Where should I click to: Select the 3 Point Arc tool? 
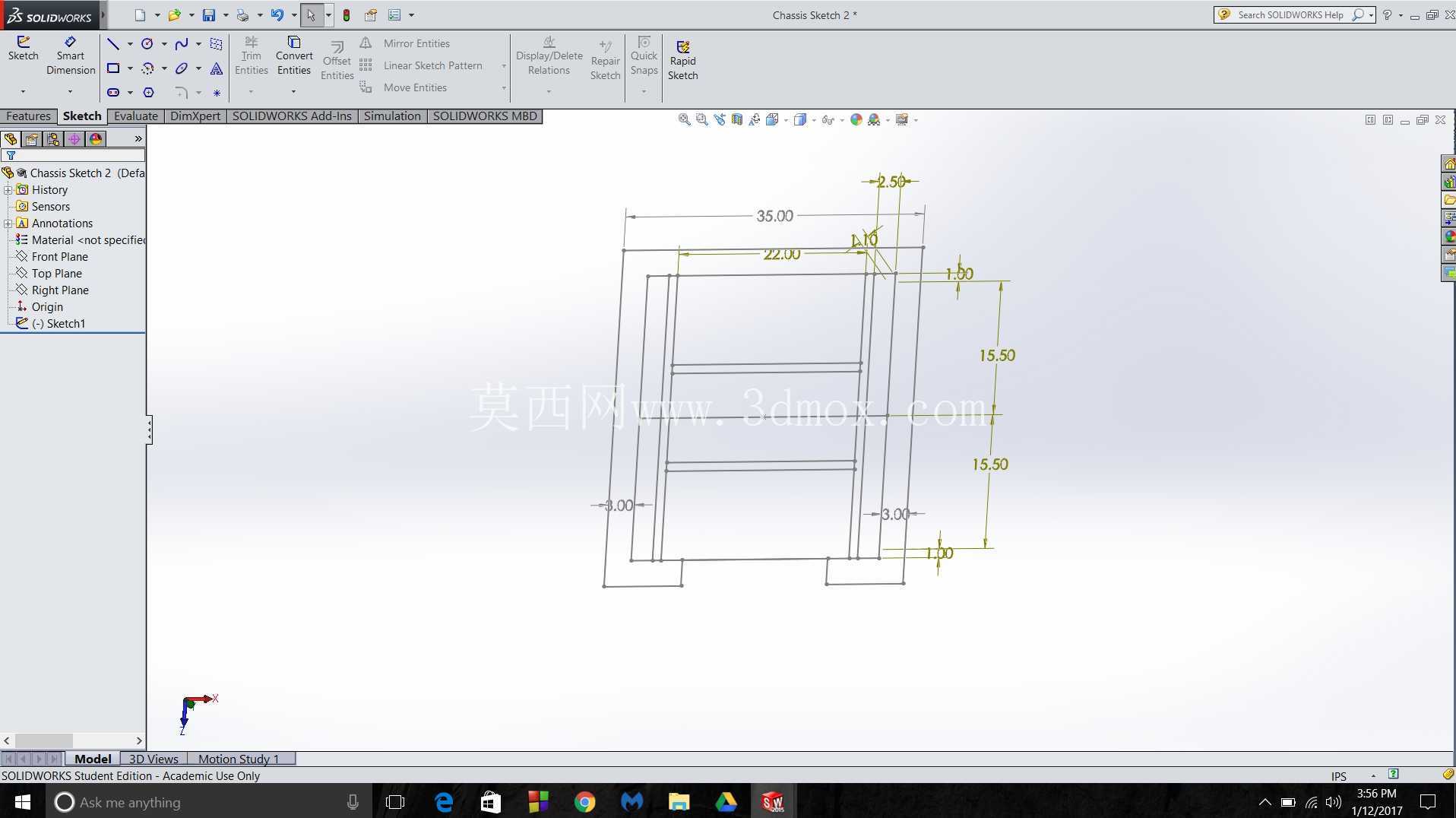click(147, 68)
